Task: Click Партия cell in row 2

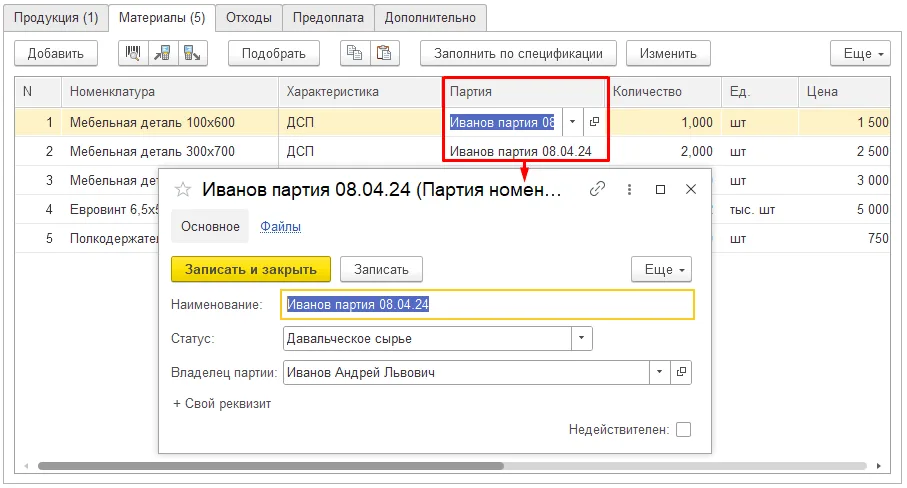Action: pos(521,151)
